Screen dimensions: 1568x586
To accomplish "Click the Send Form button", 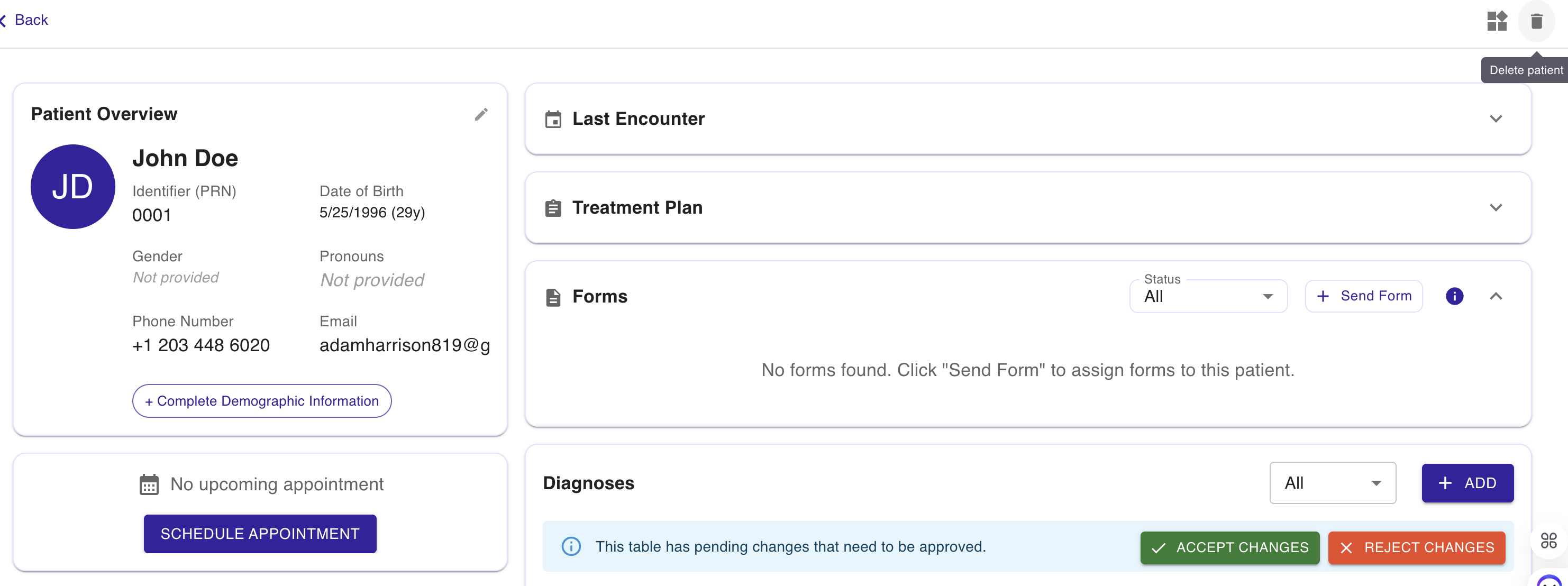I will click(x=1363, y=296).
